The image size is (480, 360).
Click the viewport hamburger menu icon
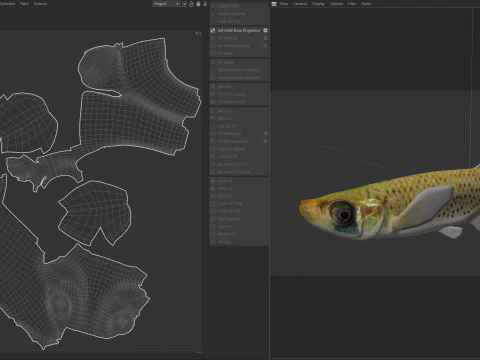click(274, 4)
